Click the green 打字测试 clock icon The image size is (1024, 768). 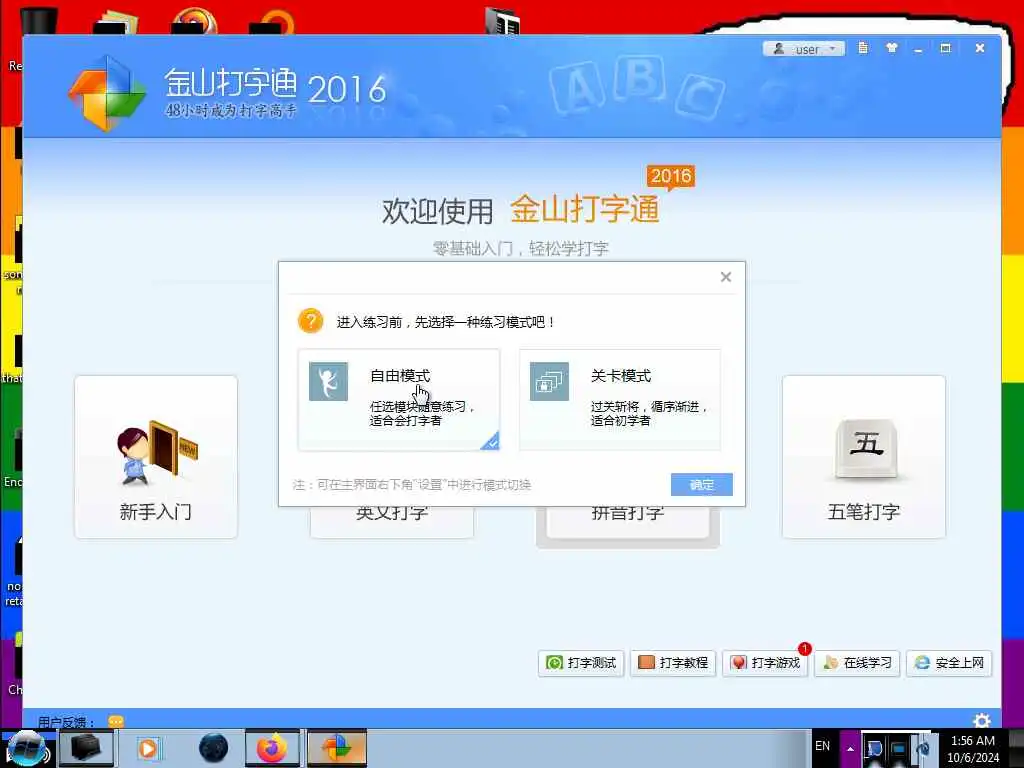(x=554, y=663)
